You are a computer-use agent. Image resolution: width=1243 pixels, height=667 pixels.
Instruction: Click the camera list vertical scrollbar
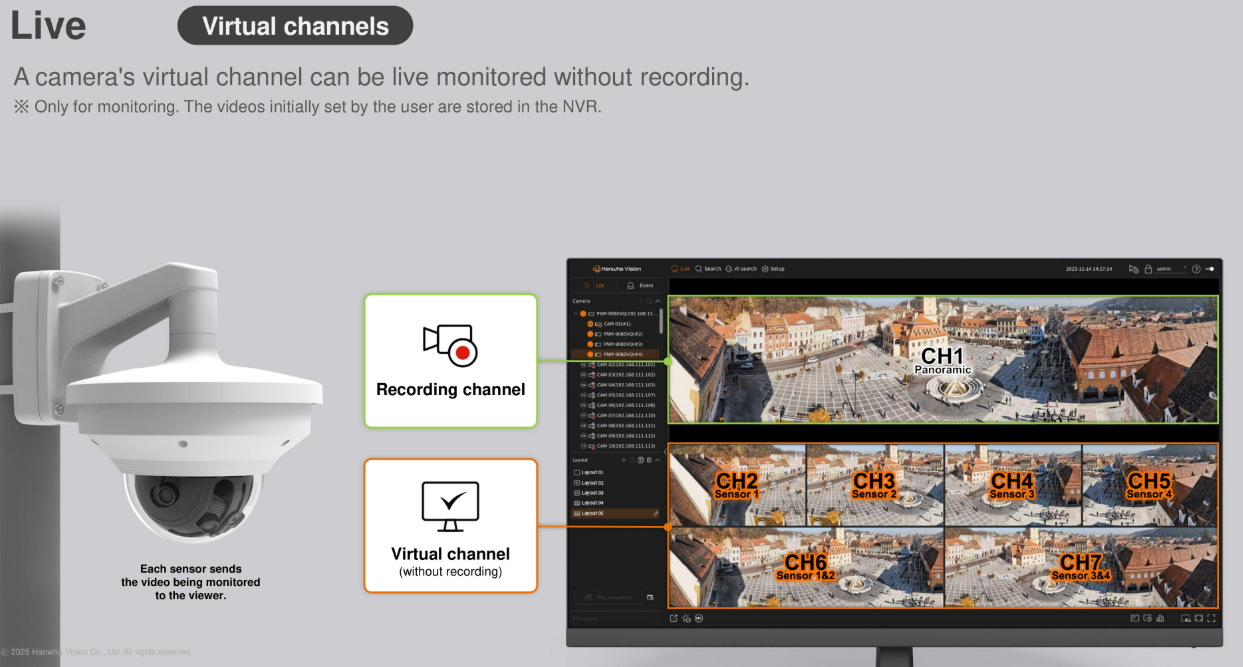click(x=661, y=321)
